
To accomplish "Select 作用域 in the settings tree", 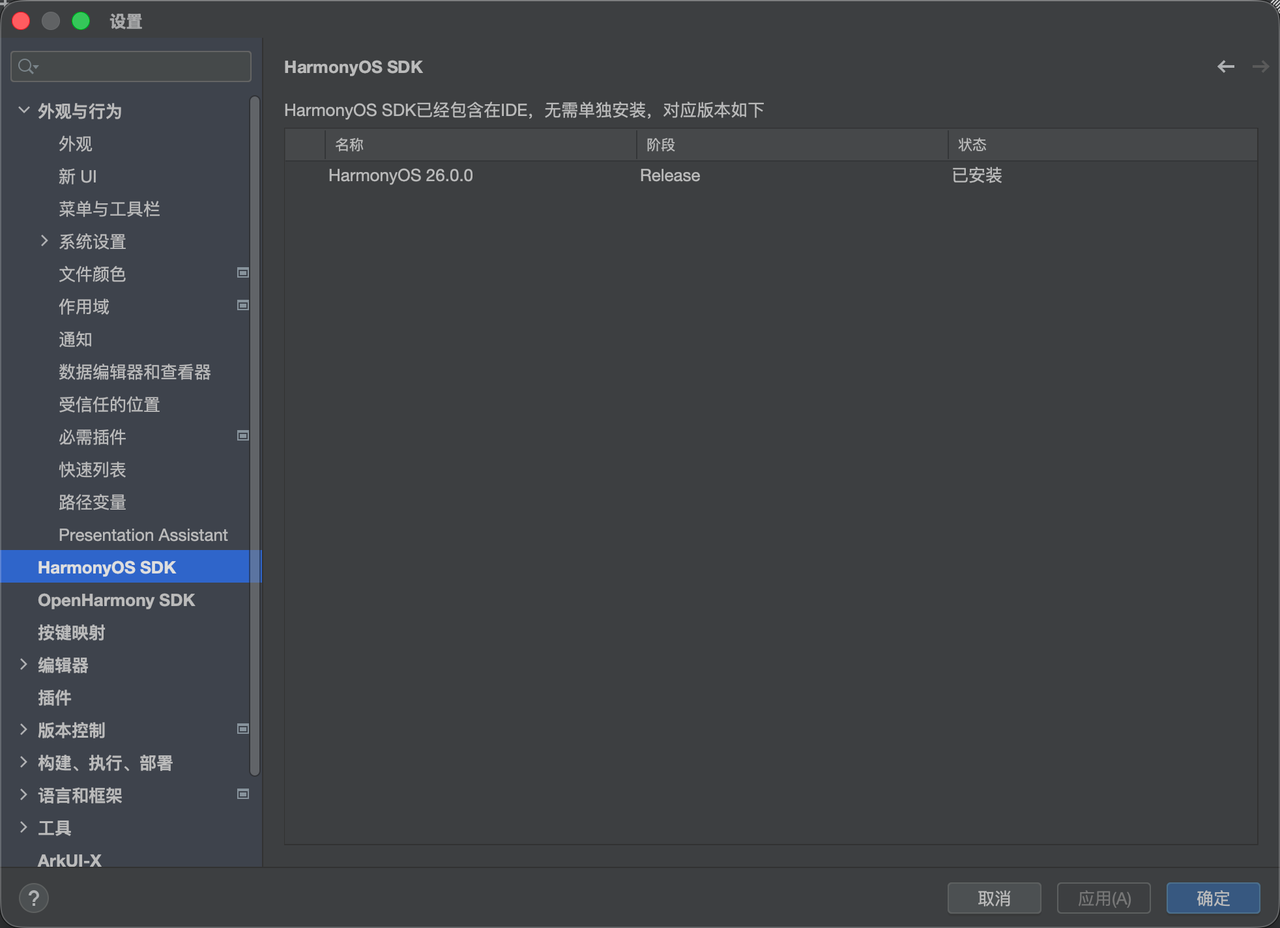I will coord(84,307).
